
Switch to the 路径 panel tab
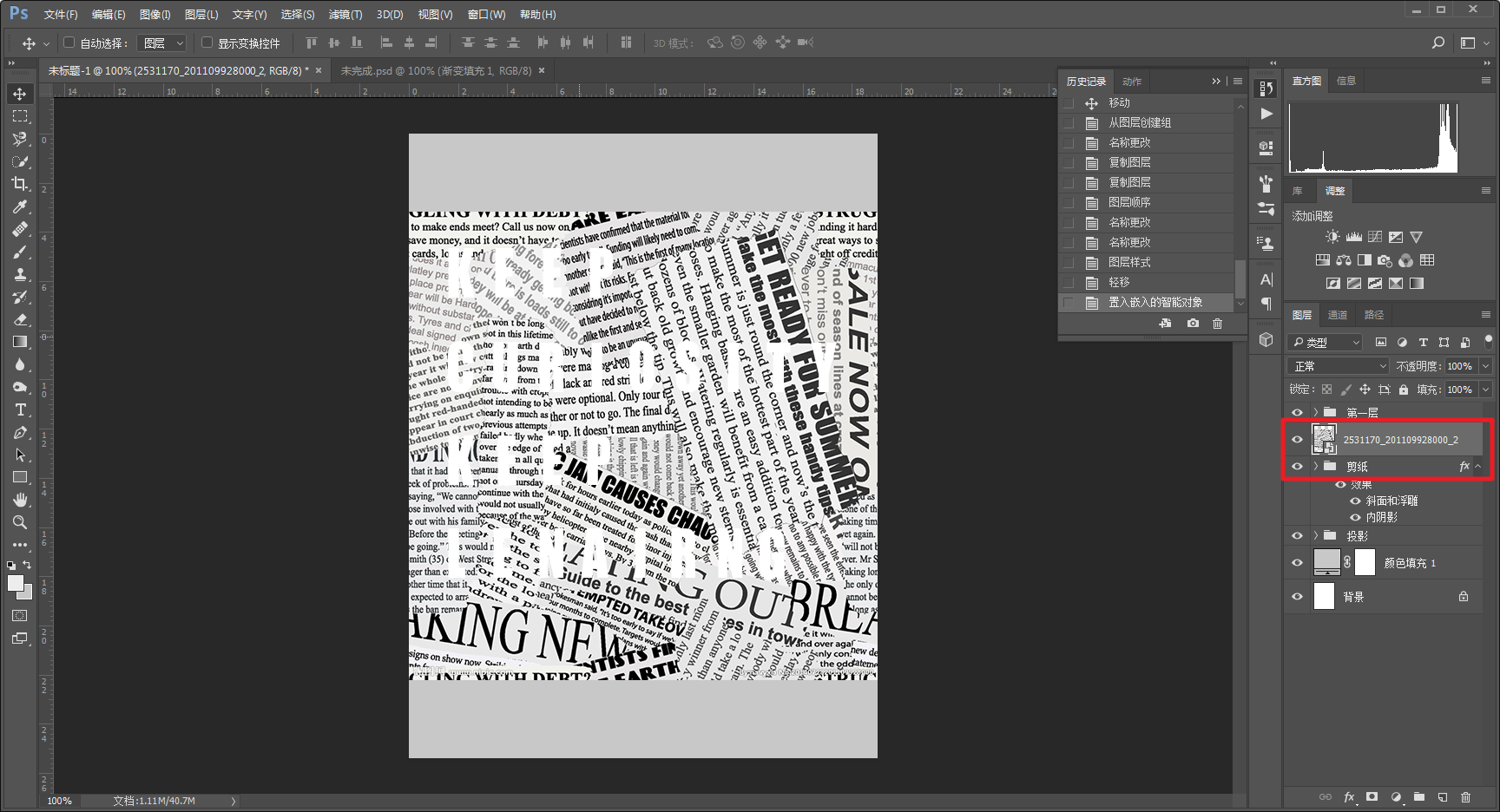[1374, 315]
